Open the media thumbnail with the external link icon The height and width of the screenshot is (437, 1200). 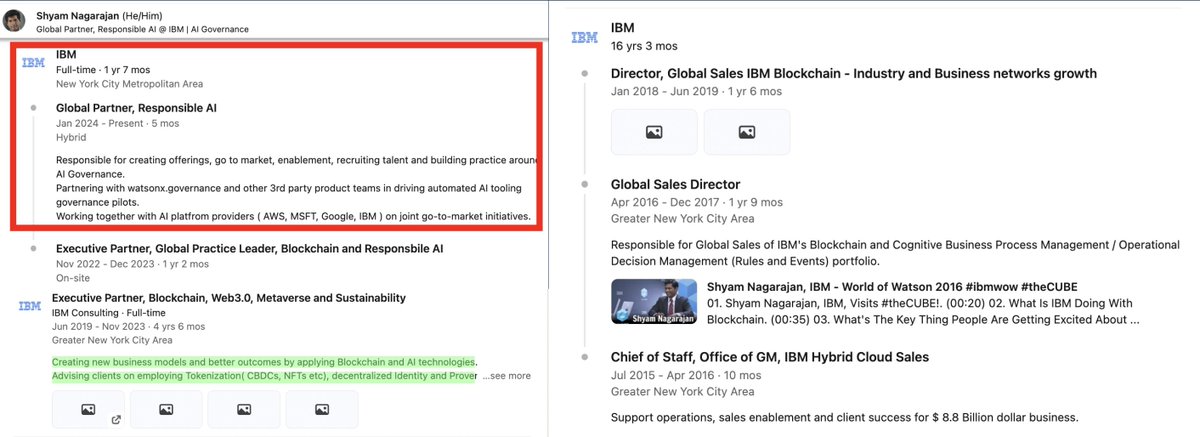pyautogui.click(x=88, y=409)
